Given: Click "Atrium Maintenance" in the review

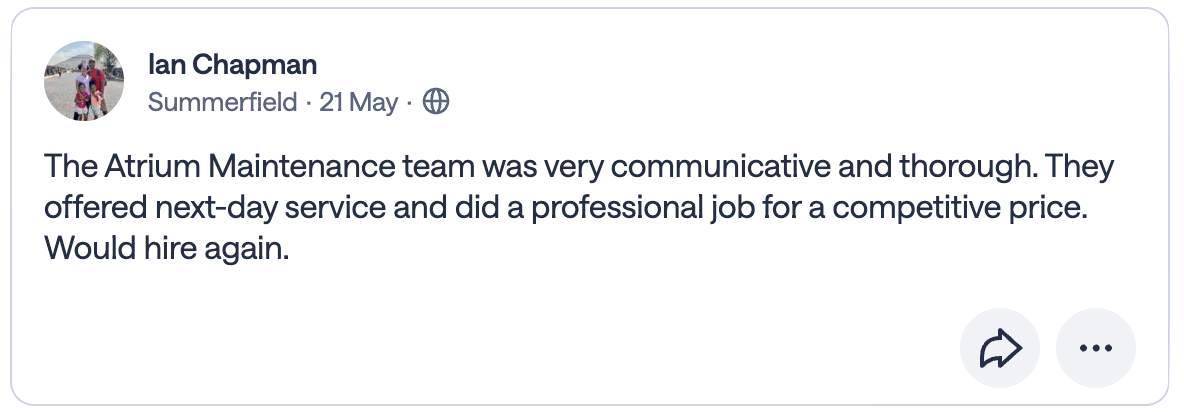Looking at the screenshot, I should [250, 166].
